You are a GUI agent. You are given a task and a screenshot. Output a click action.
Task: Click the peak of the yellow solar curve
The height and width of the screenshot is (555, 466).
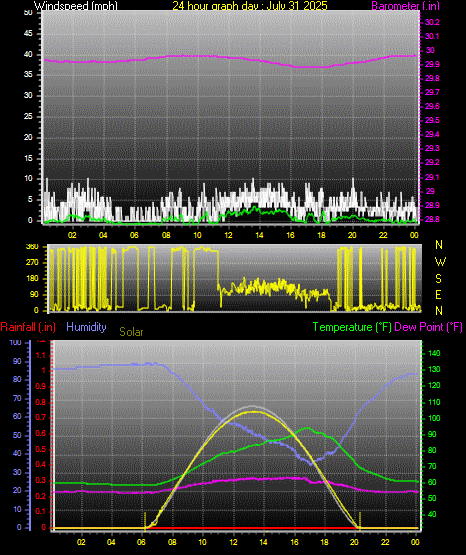point(253,412)
